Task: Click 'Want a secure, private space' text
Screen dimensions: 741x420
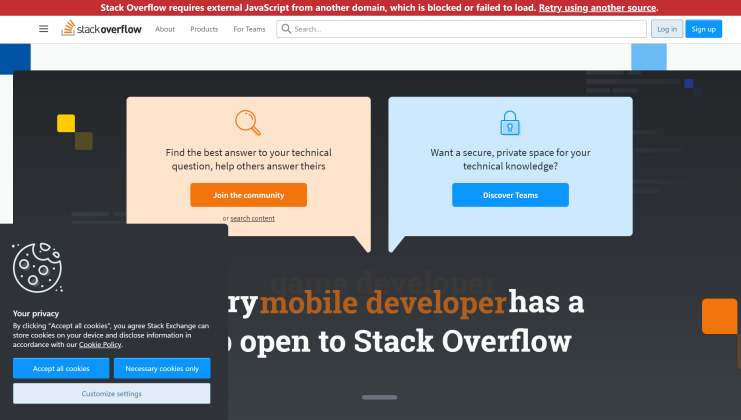Action: click(x=510, y=159)
